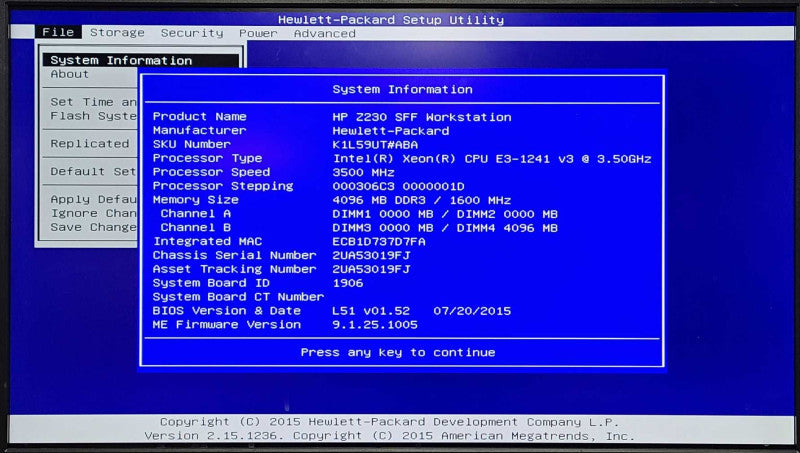The width and height of the screenshot is (800, 453).
Task: Open the Advanced menu
Action: coord(324,34)
